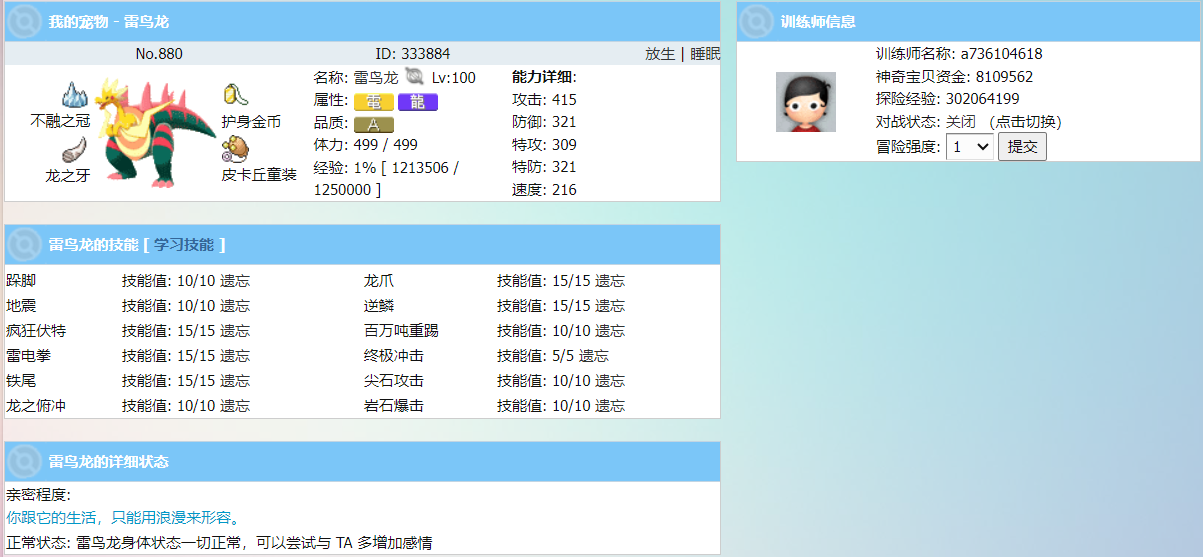Click the trainer name a736104618
This screenshot has height=557, width=1203.
click(1002, 54)
